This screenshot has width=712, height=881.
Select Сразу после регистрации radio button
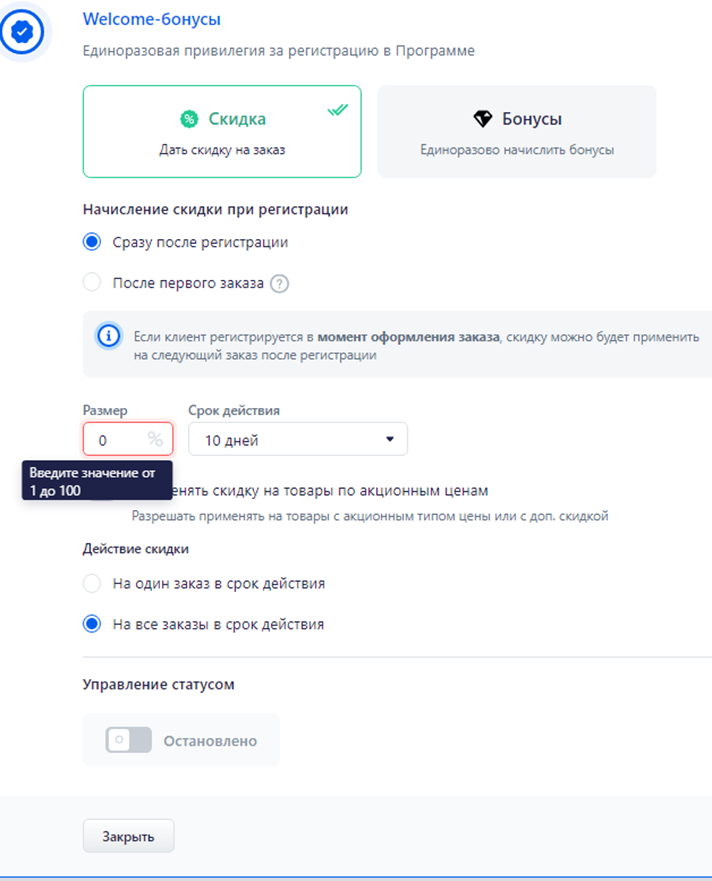click(x=92, y=242)
